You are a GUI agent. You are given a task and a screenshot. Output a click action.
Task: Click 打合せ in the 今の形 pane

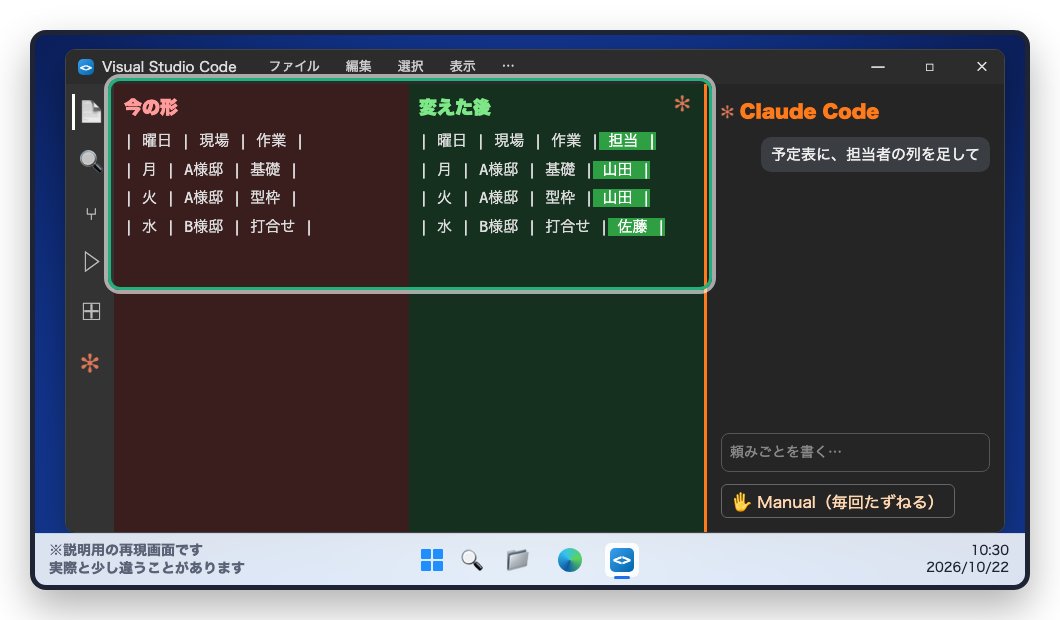point(272,226)
